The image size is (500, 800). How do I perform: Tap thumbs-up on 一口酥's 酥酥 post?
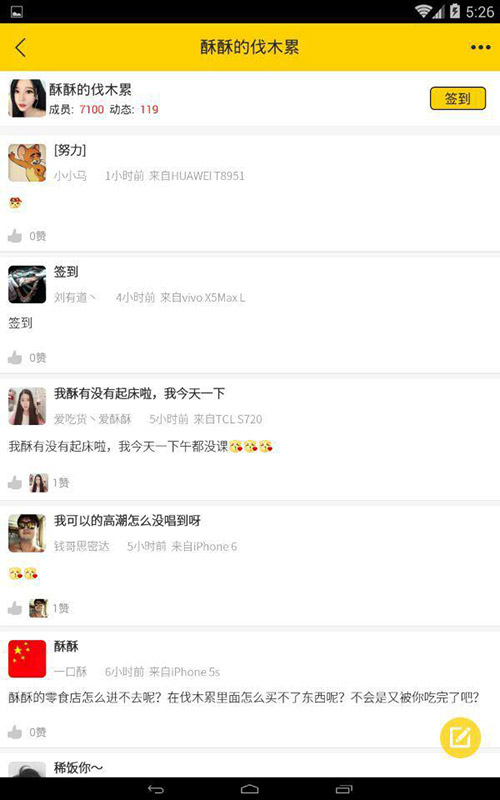click(x=15, y=732)
